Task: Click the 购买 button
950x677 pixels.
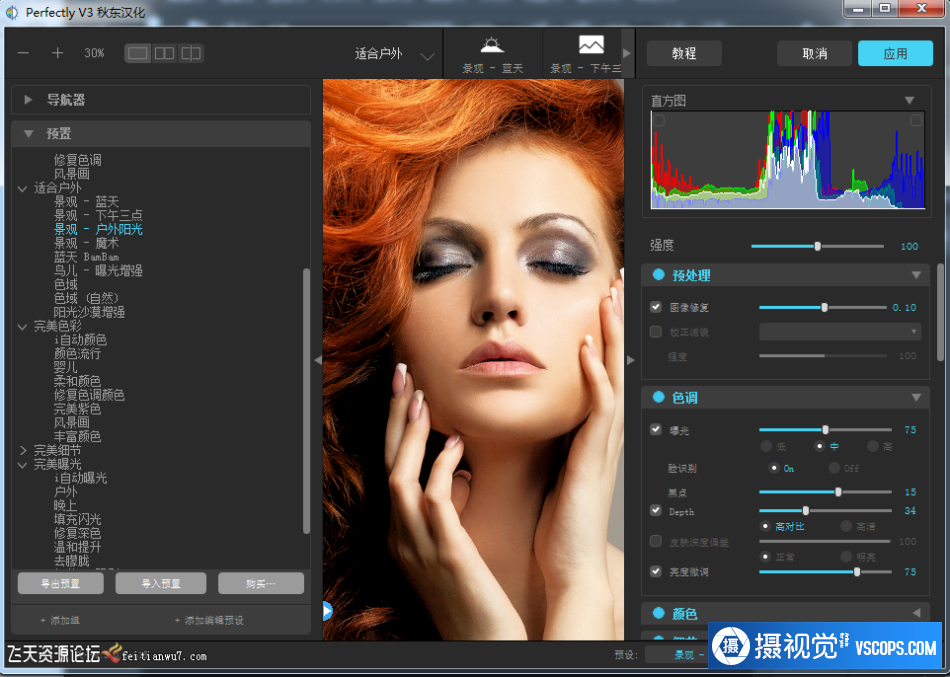Action: click(261, 584)
